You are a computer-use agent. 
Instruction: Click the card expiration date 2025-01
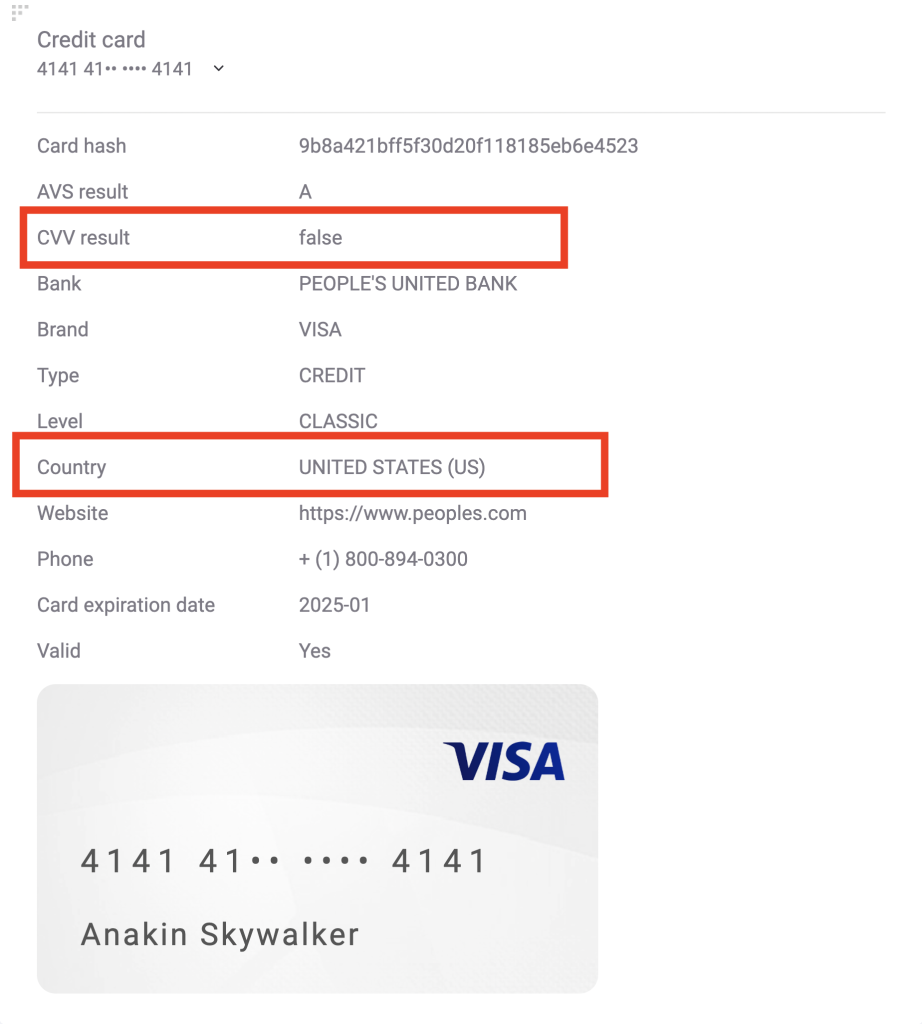coord(334,605)
